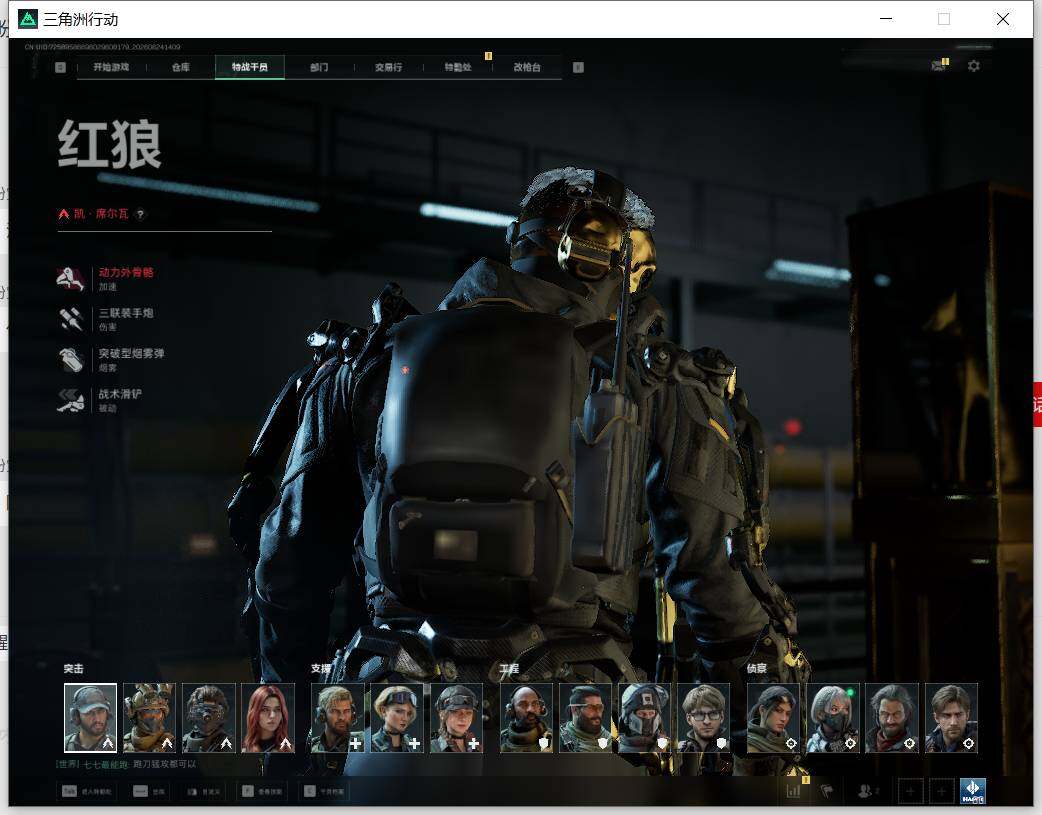Select bearded 侦察 operator with red scarf
This screenshot has width=1042, height=815.
point(892,718)
